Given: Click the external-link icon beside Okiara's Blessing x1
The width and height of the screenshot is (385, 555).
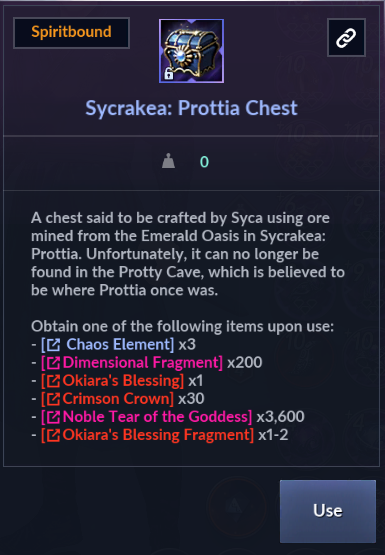Looking at the screenshot, I should 53,381.
